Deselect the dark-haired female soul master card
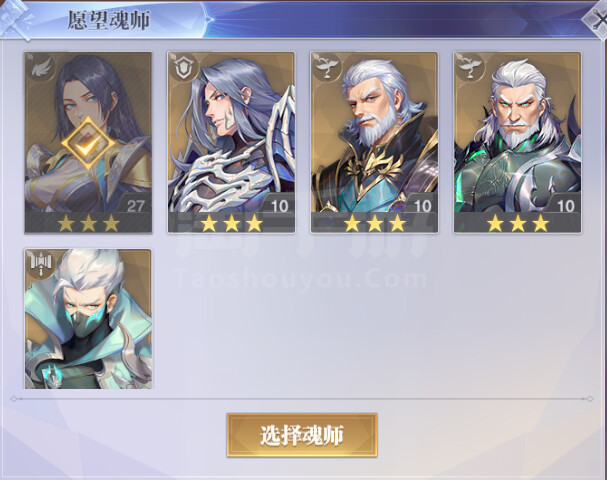 [88, 142]
